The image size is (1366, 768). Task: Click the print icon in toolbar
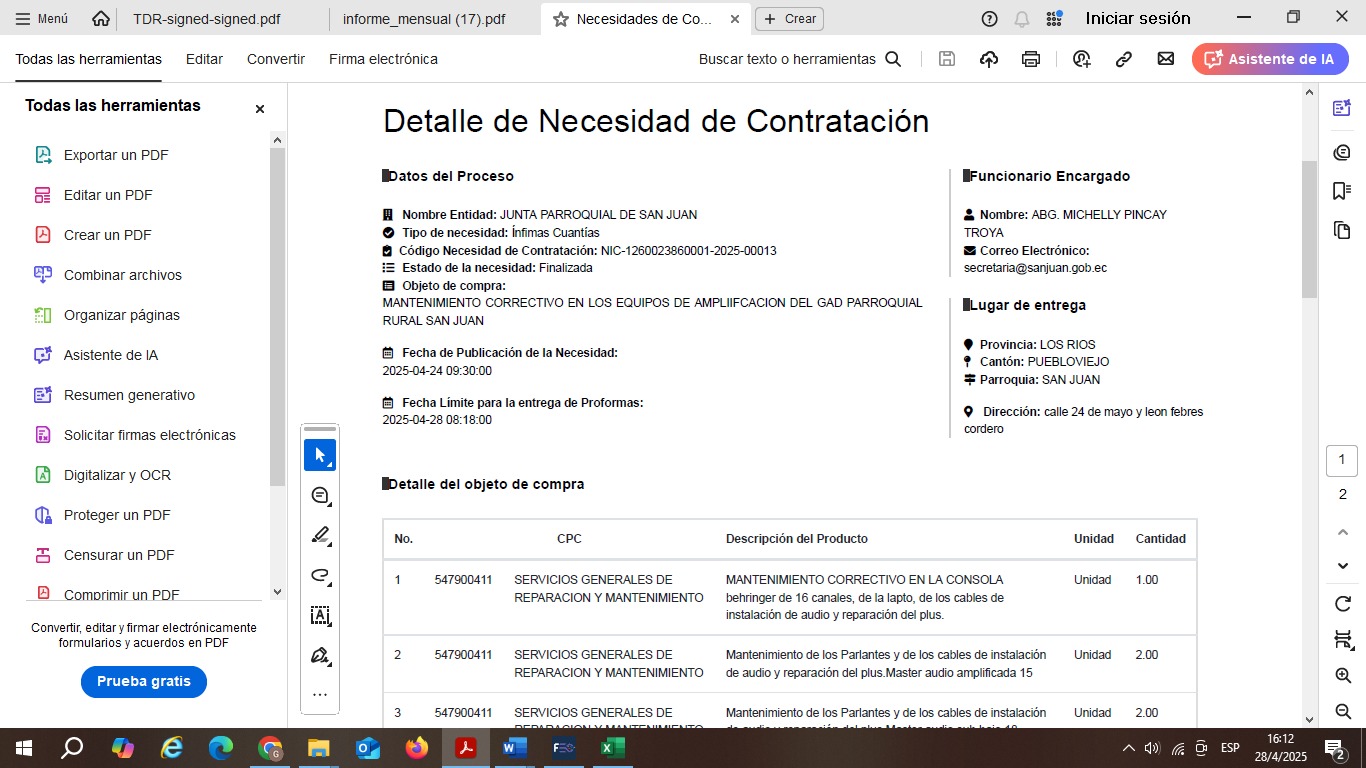click(x=1031, y=59)
